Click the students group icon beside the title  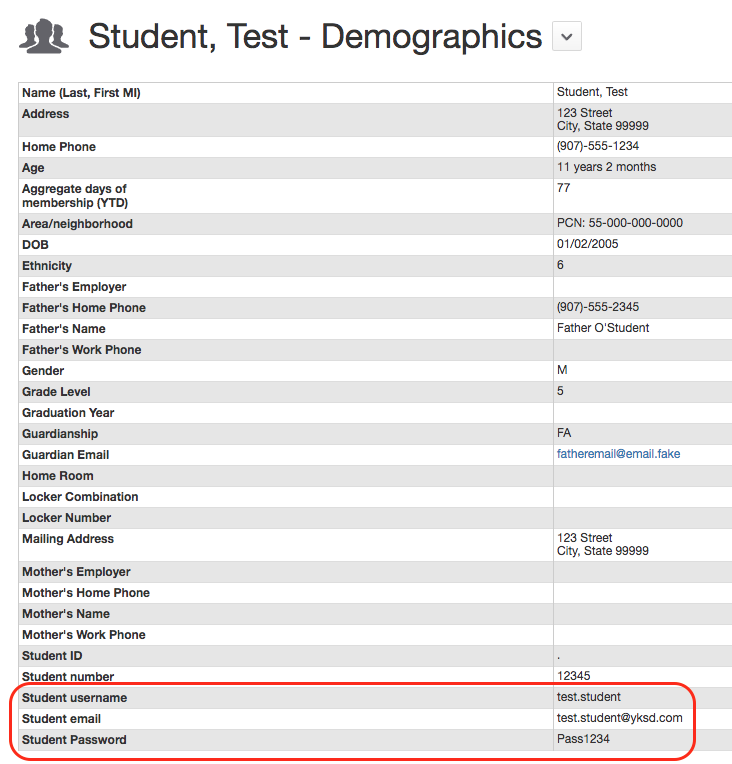click(x=44, y=36)
